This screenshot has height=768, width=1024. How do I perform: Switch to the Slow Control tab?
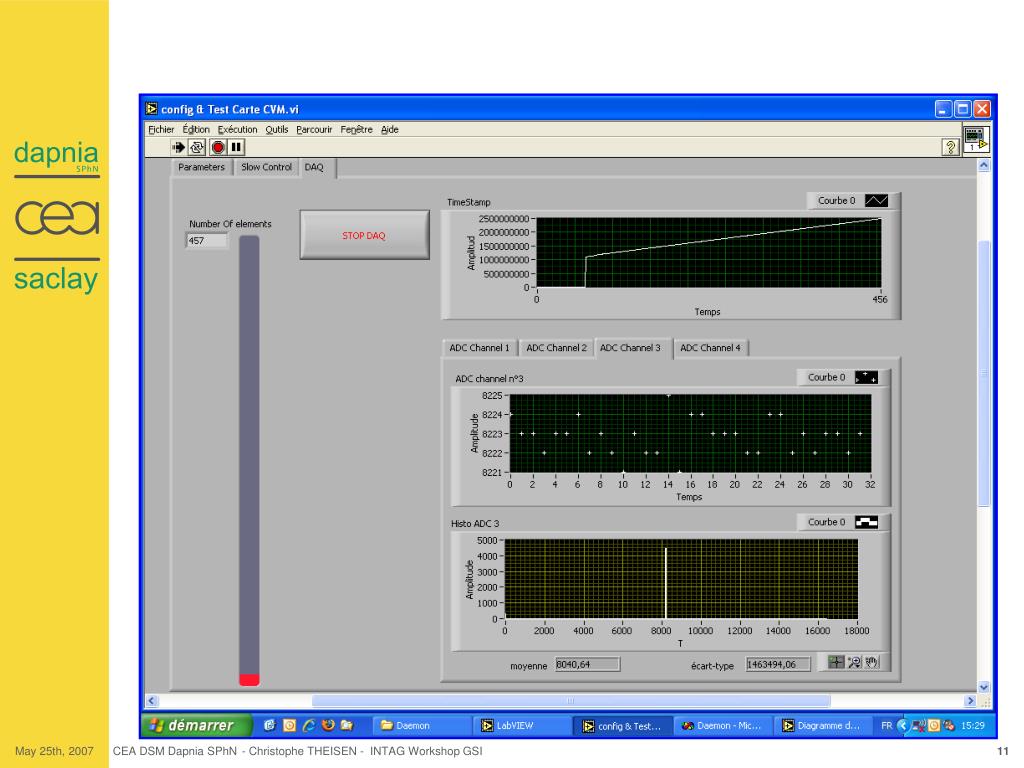266,167
